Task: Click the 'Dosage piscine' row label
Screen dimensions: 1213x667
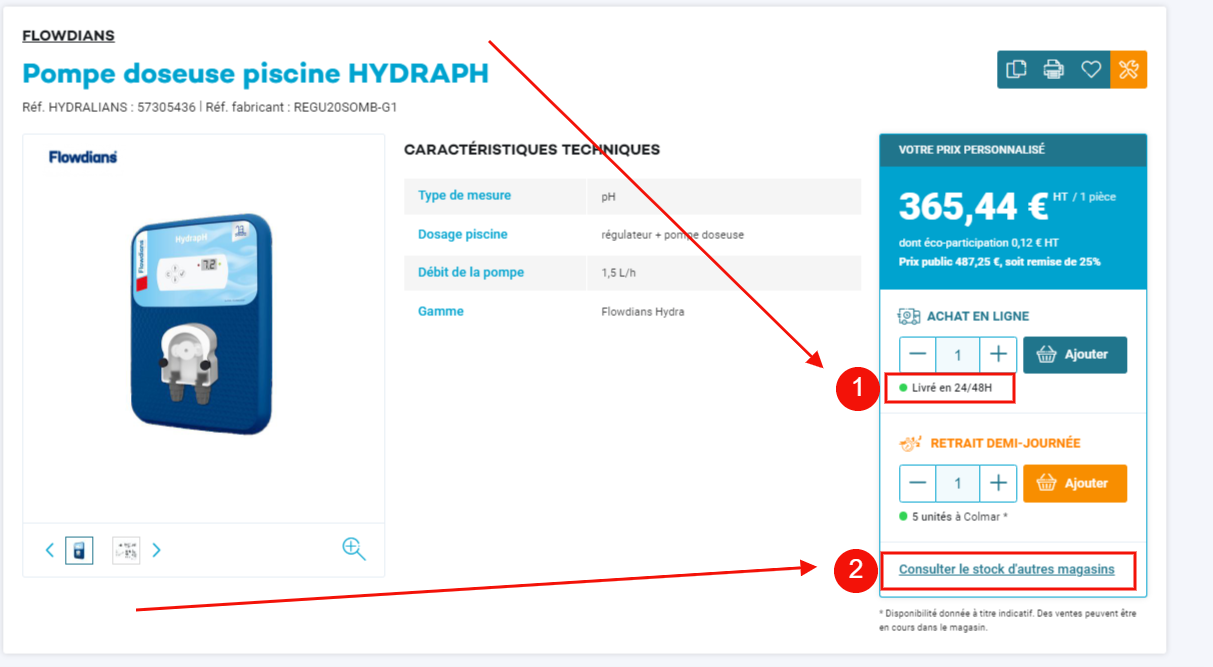Action: pyautogui.click(x=462, y=234)
